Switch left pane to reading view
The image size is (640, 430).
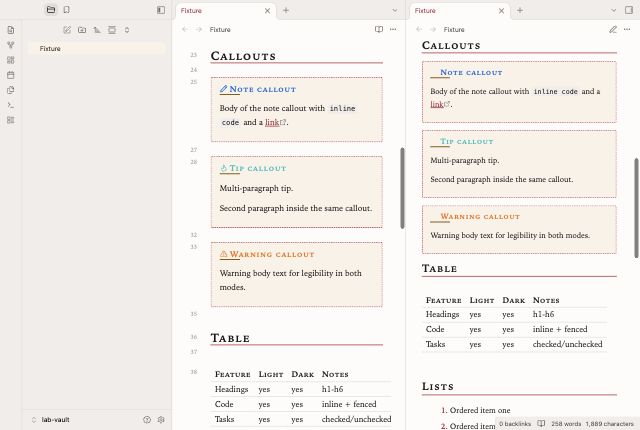coord(379,29)
